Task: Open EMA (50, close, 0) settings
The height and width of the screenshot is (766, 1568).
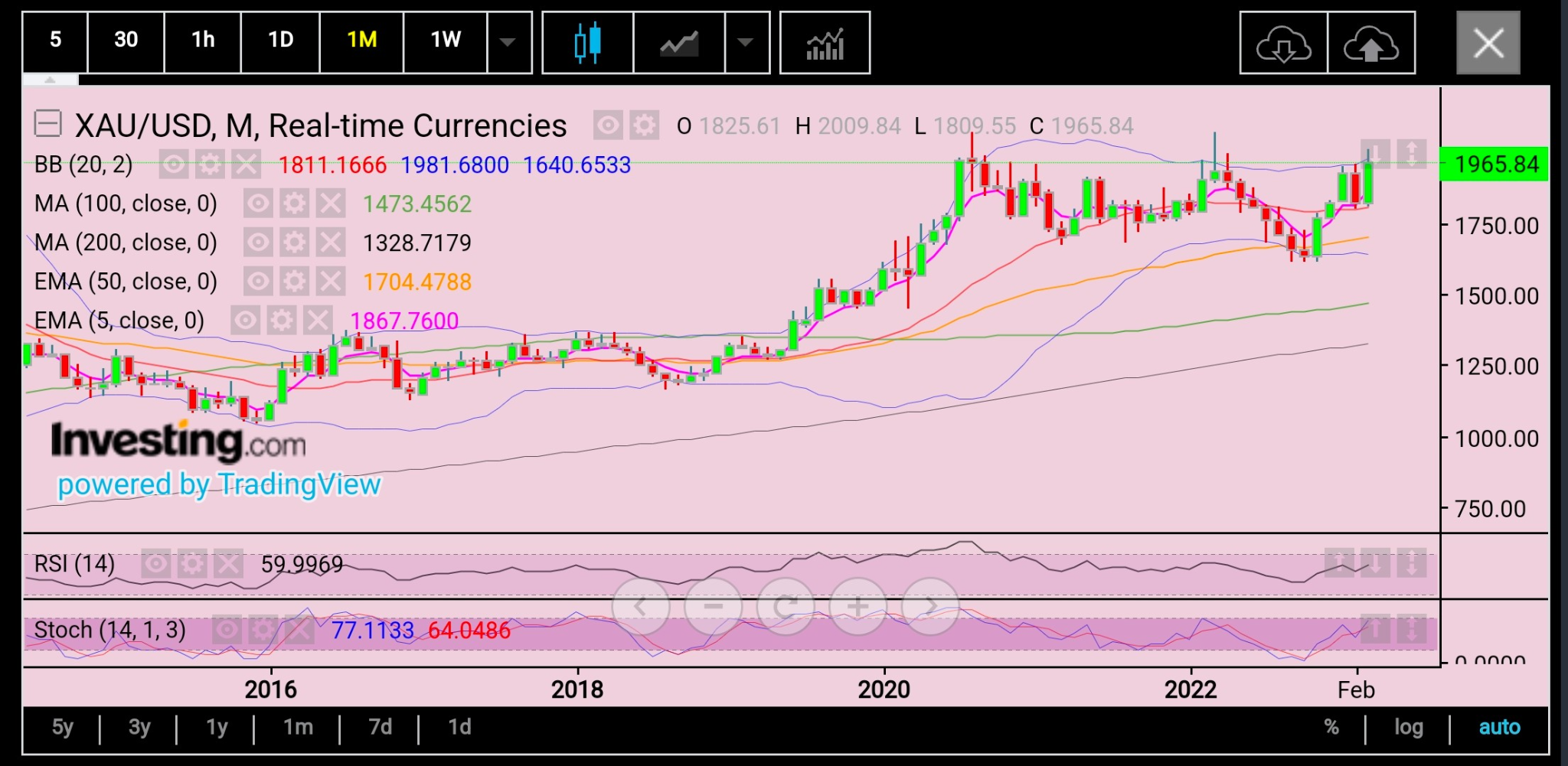Action: (x=294, y=282)
